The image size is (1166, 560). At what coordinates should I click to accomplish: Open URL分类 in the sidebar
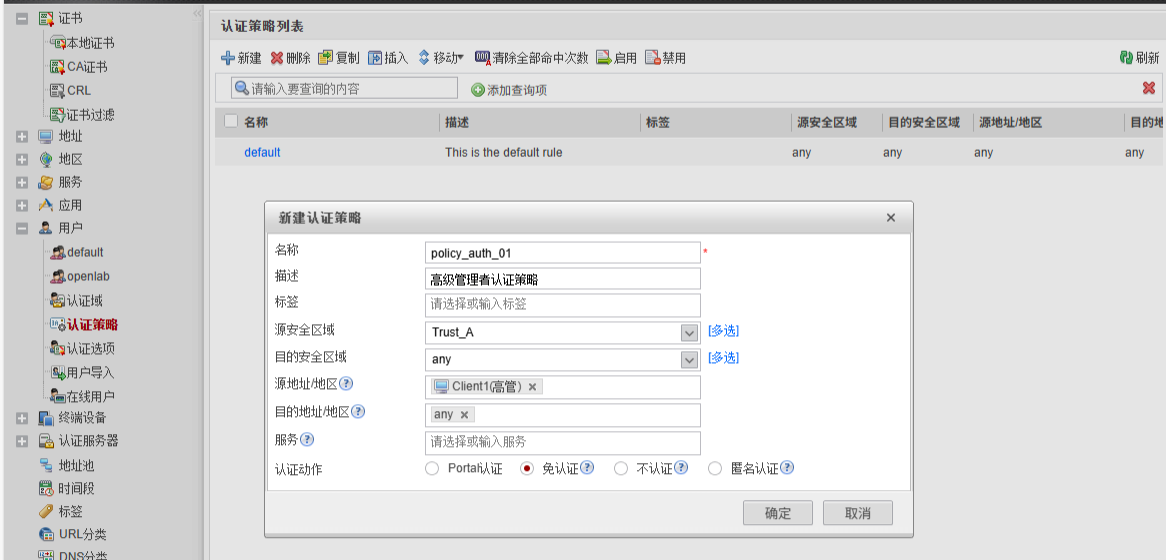click(82, 534)
